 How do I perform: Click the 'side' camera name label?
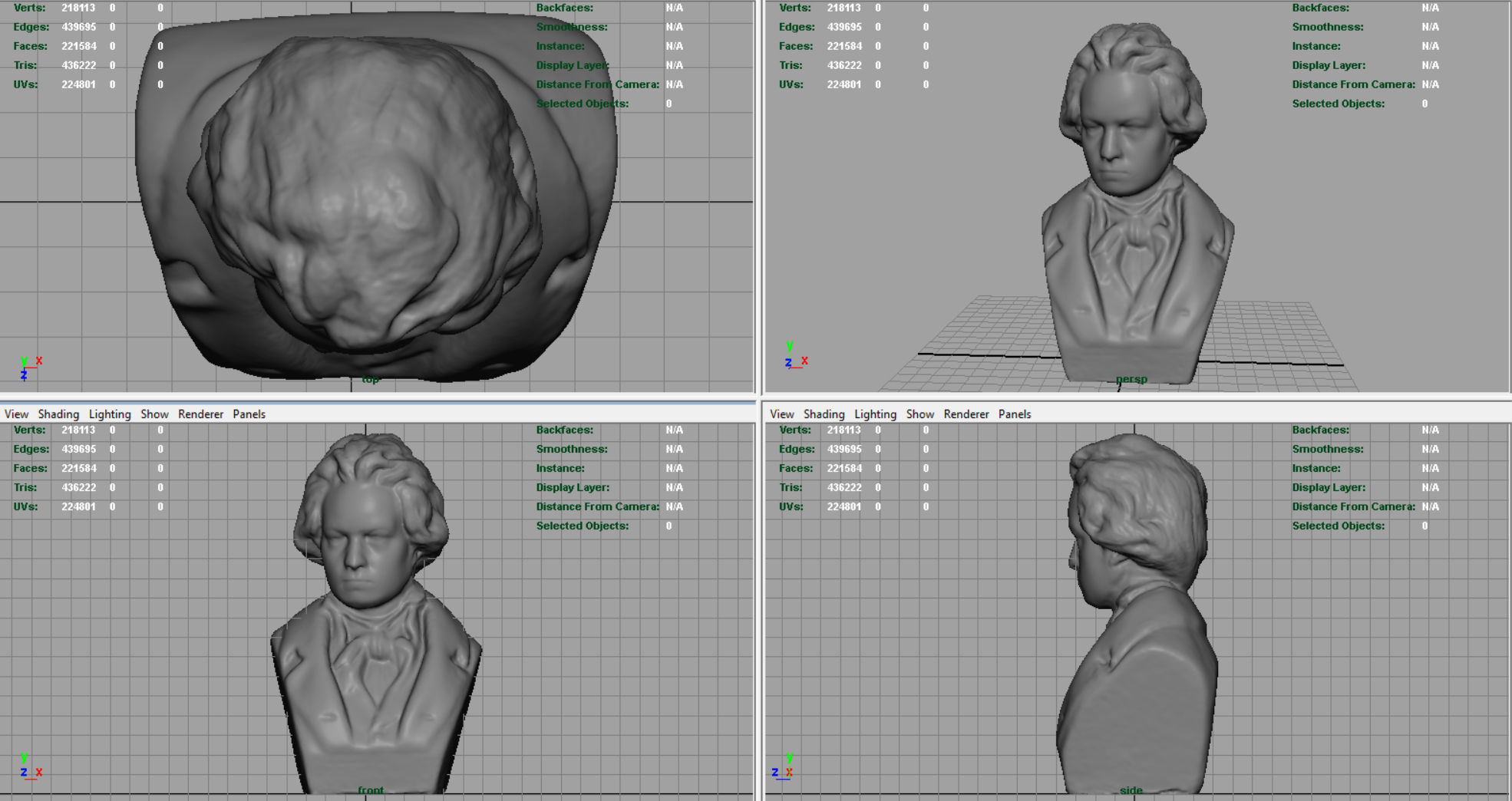point(1131,789)
